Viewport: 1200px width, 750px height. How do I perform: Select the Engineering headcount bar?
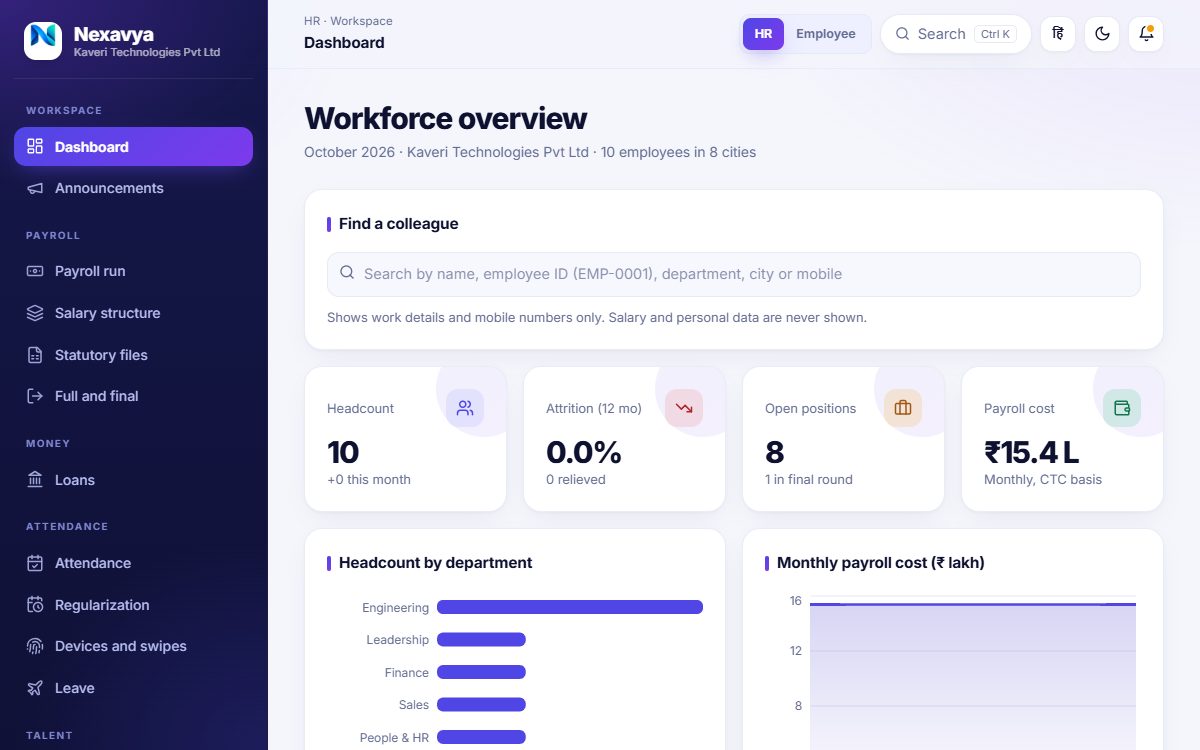pos(570,607)
